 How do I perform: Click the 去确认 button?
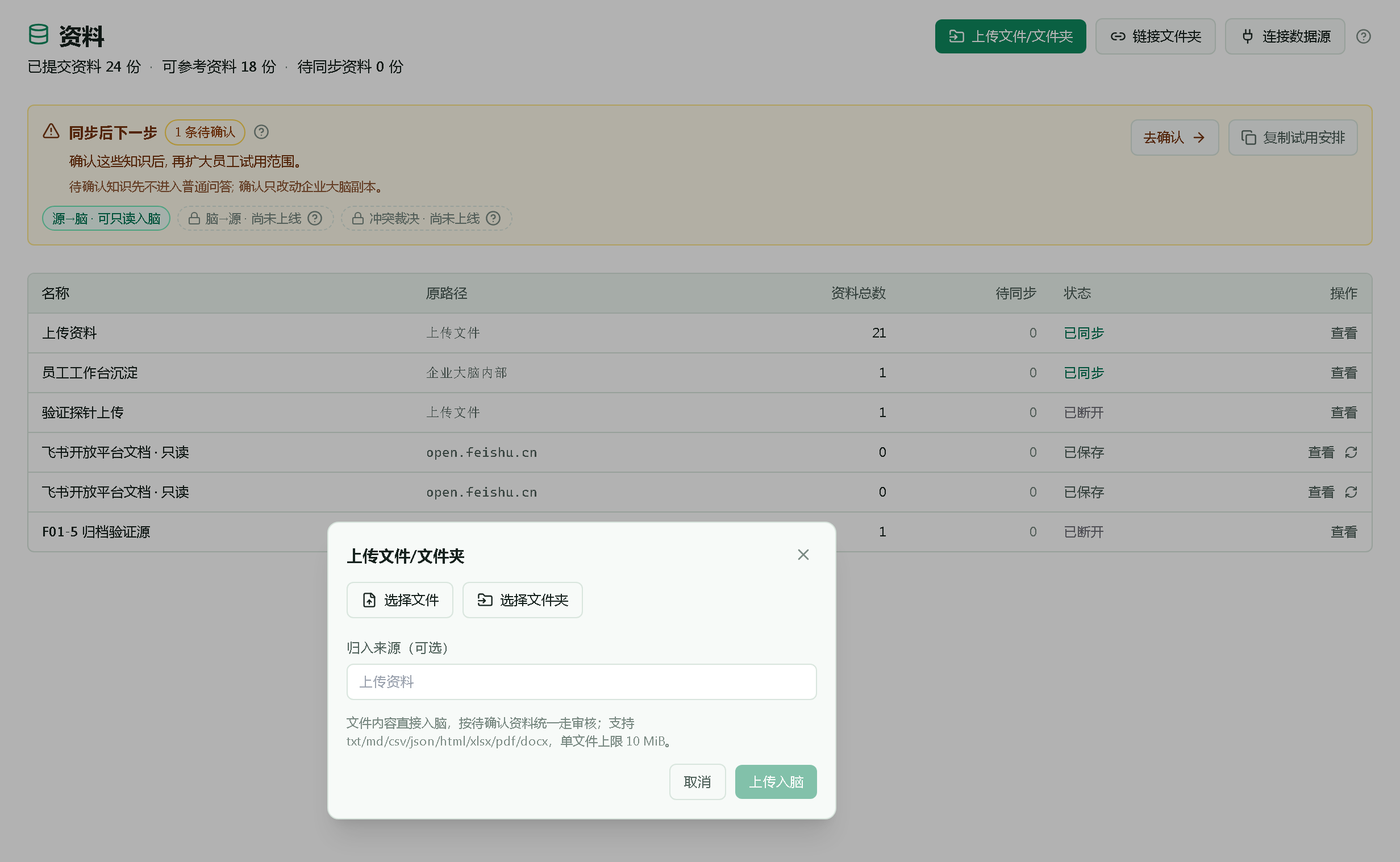pyautogui.click(x=1174, y=138)
